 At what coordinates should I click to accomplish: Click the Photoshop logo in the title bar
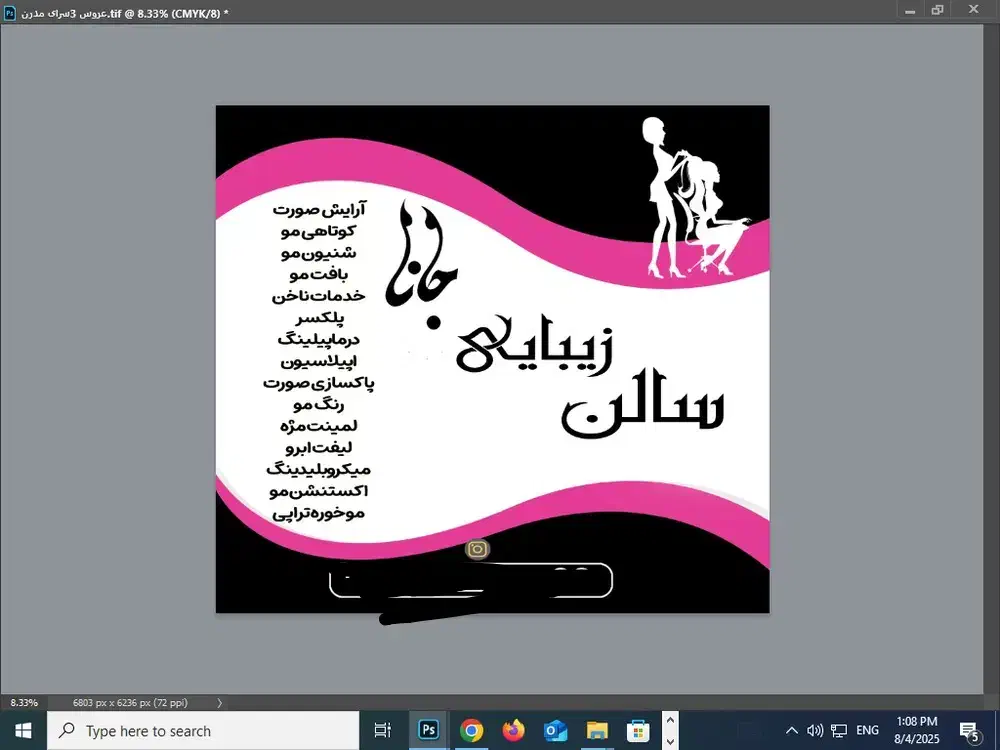point(10,10)
